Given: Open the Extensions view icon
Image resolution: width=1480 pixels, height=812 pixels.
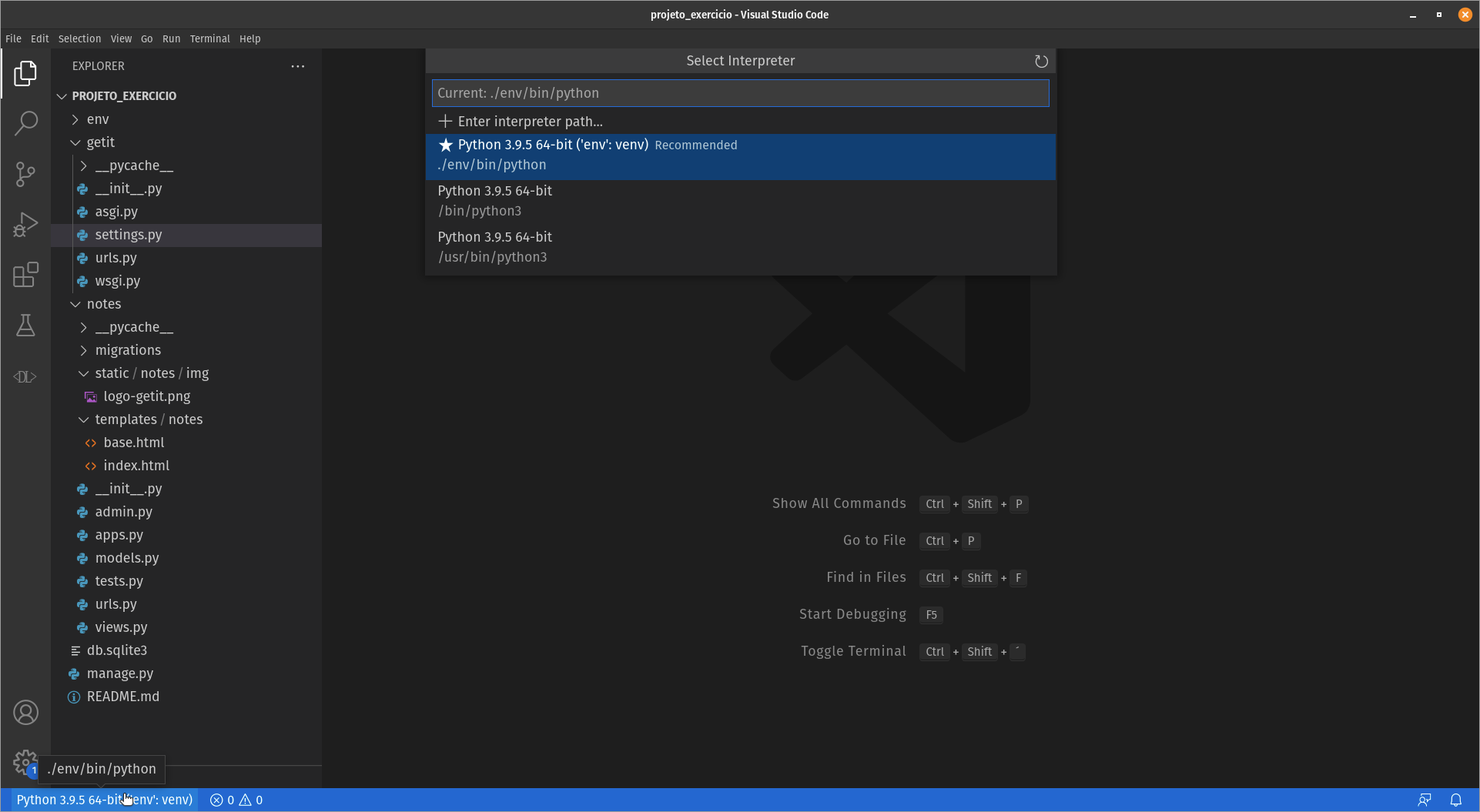Looking at the screenshot, I should point(25,275).
